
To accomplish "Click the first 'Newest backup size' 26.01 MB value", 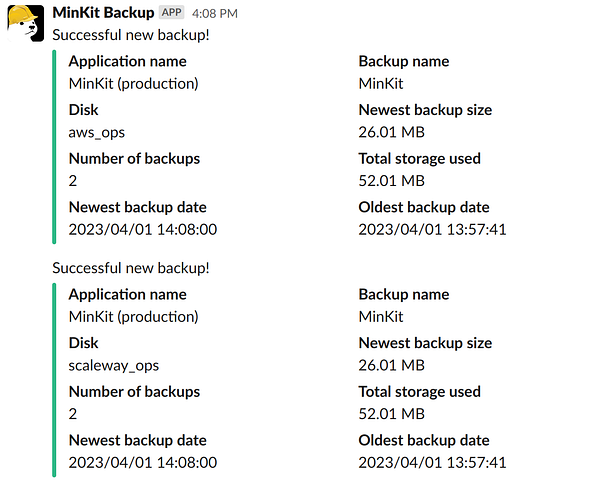I will click(x=391, y=132).
